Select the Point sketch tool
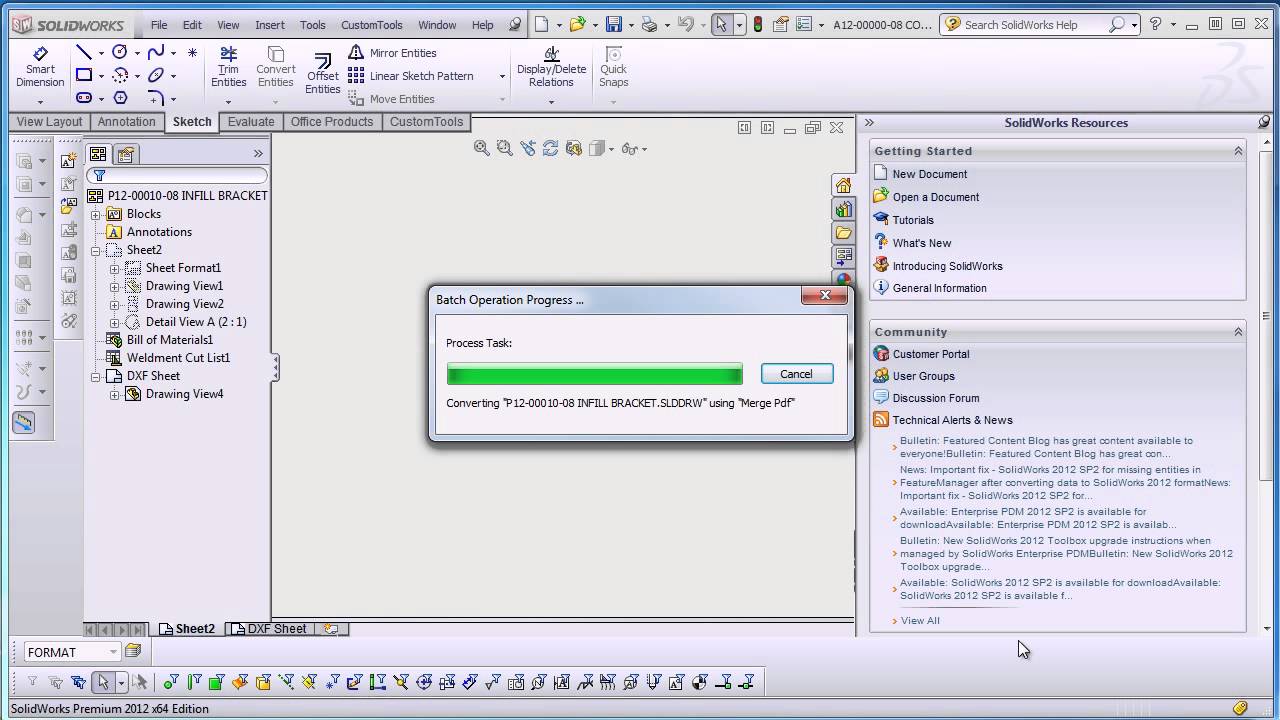This screenshot has width=1280, height=720. coord(192,52)
